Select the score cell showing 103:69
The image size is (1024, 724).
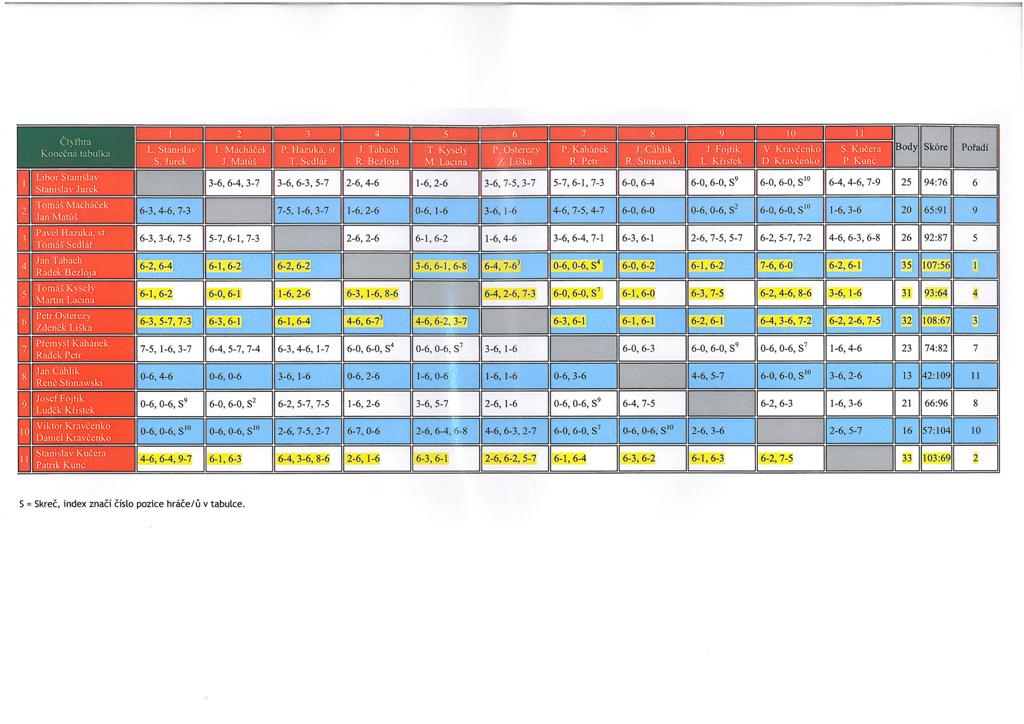click(935, 459)
